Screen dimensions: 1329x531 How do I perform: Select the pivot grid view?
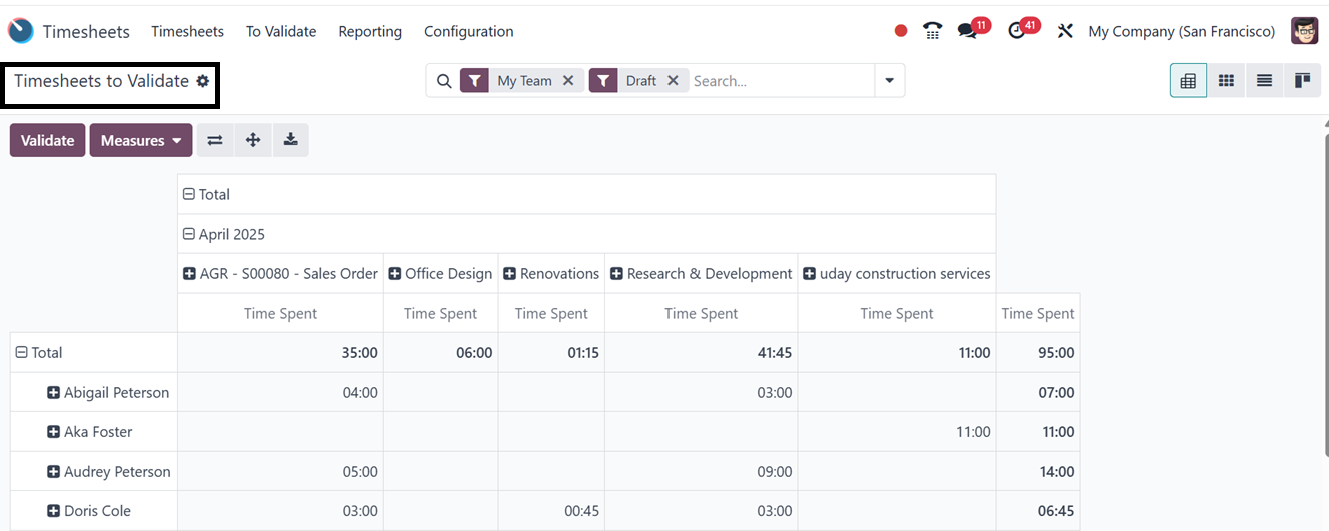[x=1188, y=81]
